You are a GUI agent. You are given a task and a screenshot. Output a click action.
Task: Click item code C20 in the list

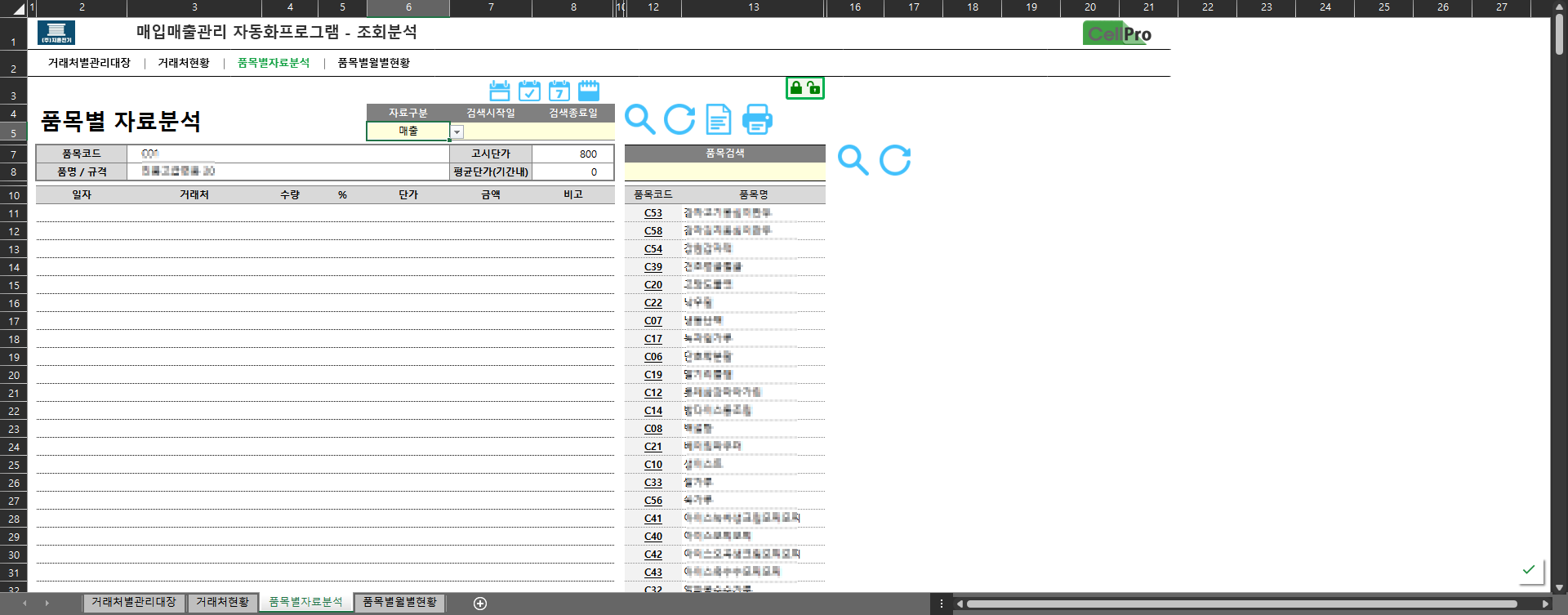pyautogui.click(x=653, y=285)
